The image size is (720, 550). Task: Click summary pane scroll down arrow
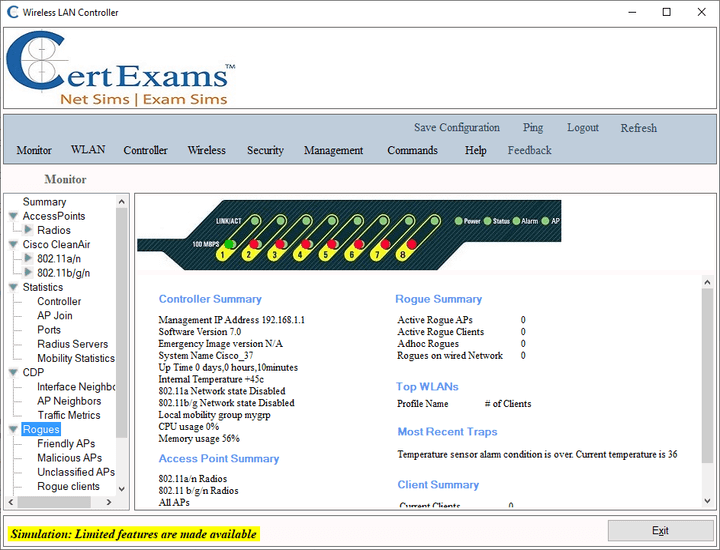click(x=708, y=501)
